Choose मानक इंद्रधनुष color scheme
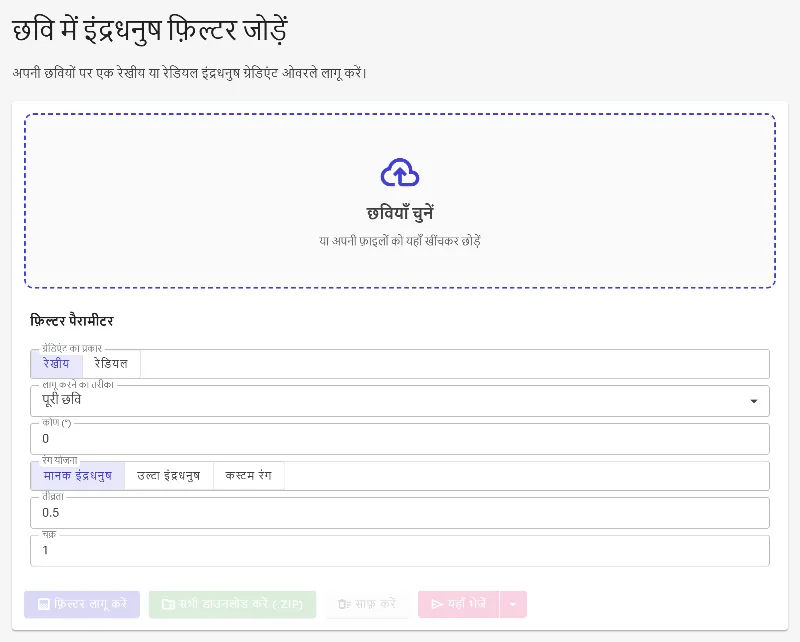The width and height of the screenshot is (800, 642). click(78, 476)
